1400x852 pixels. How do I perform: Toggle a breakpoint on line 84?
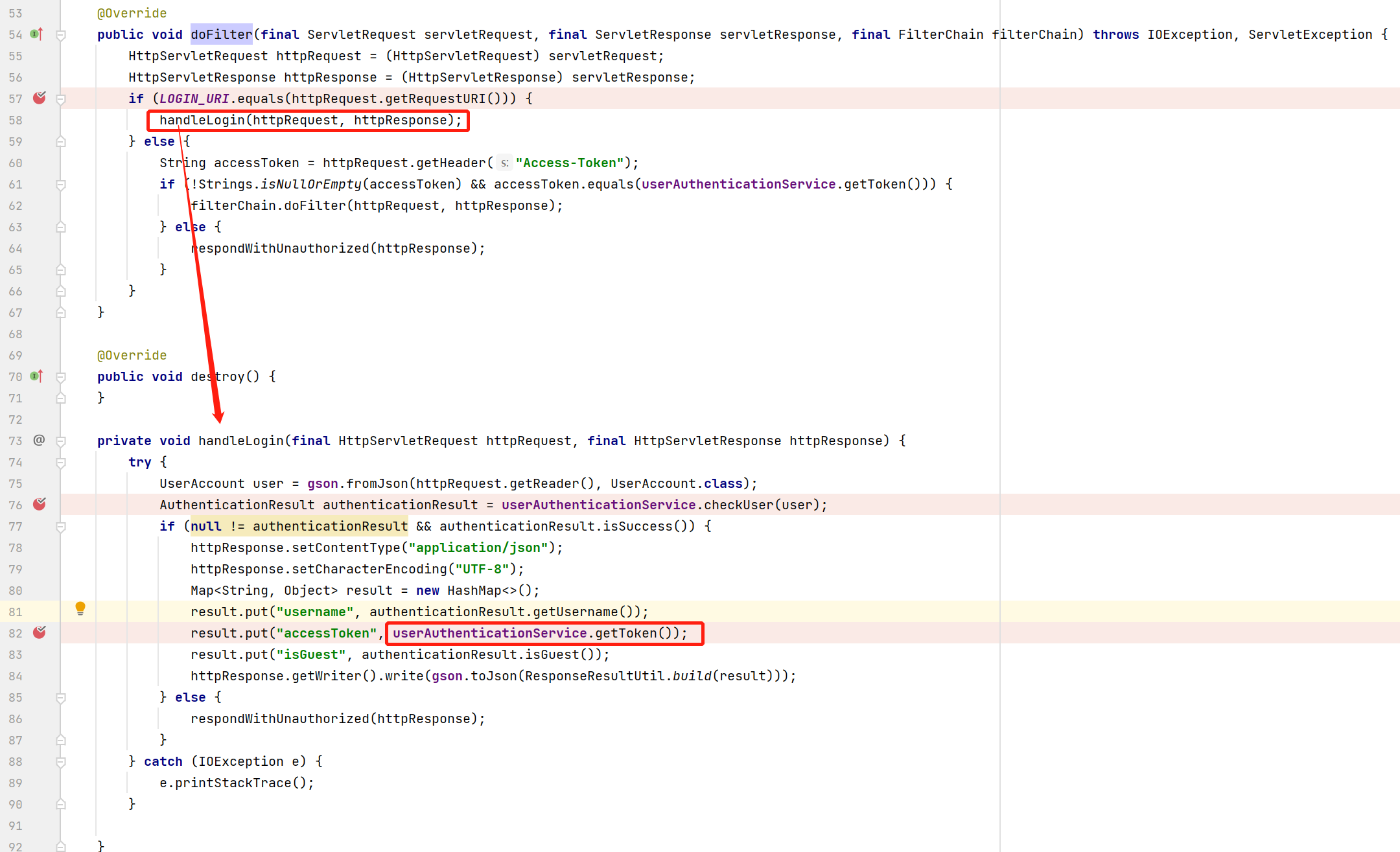click(x=40, y=676)
